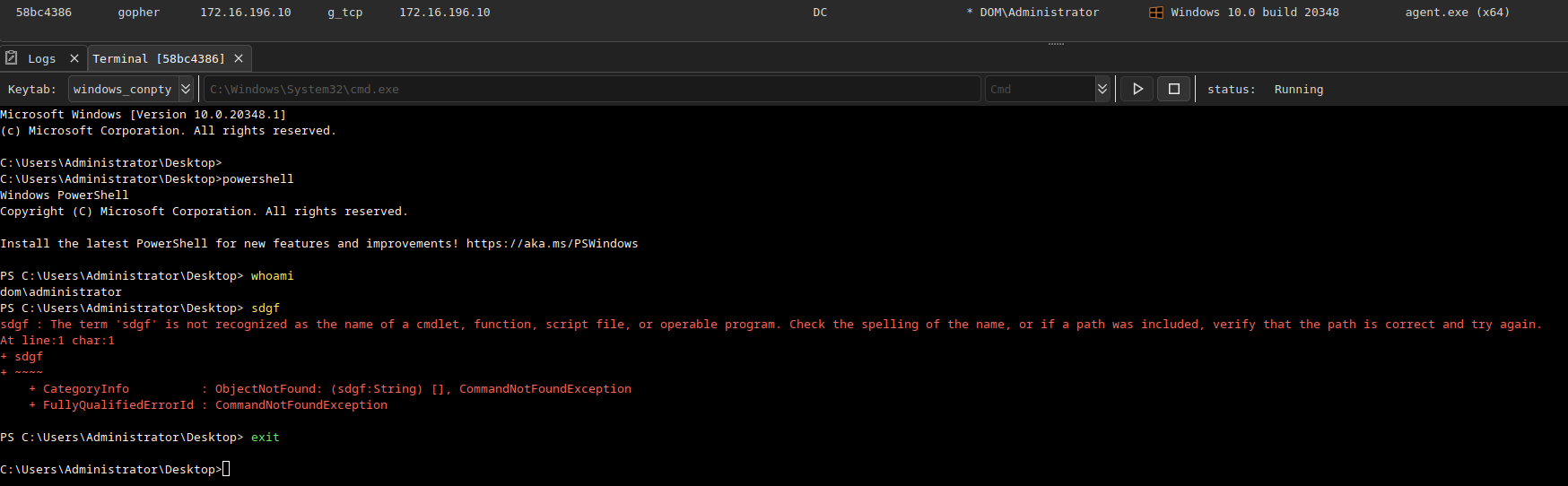This screenshot has width=1568, height=486.
Task: Open the aka.ms/PSWindows URL in terminal
Action: 552,244
